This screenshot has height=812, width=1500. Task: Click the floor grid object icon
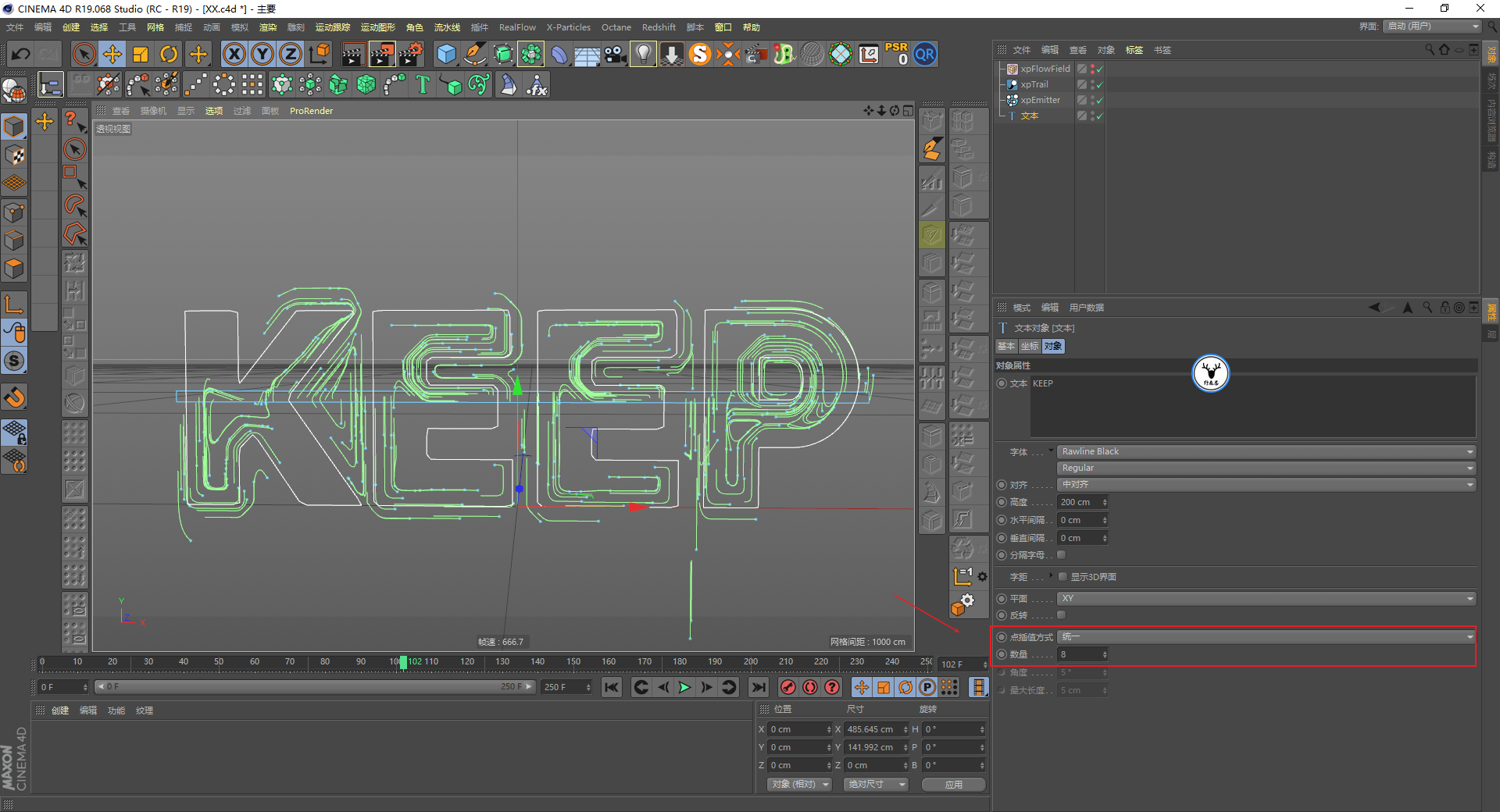(587, 54)
